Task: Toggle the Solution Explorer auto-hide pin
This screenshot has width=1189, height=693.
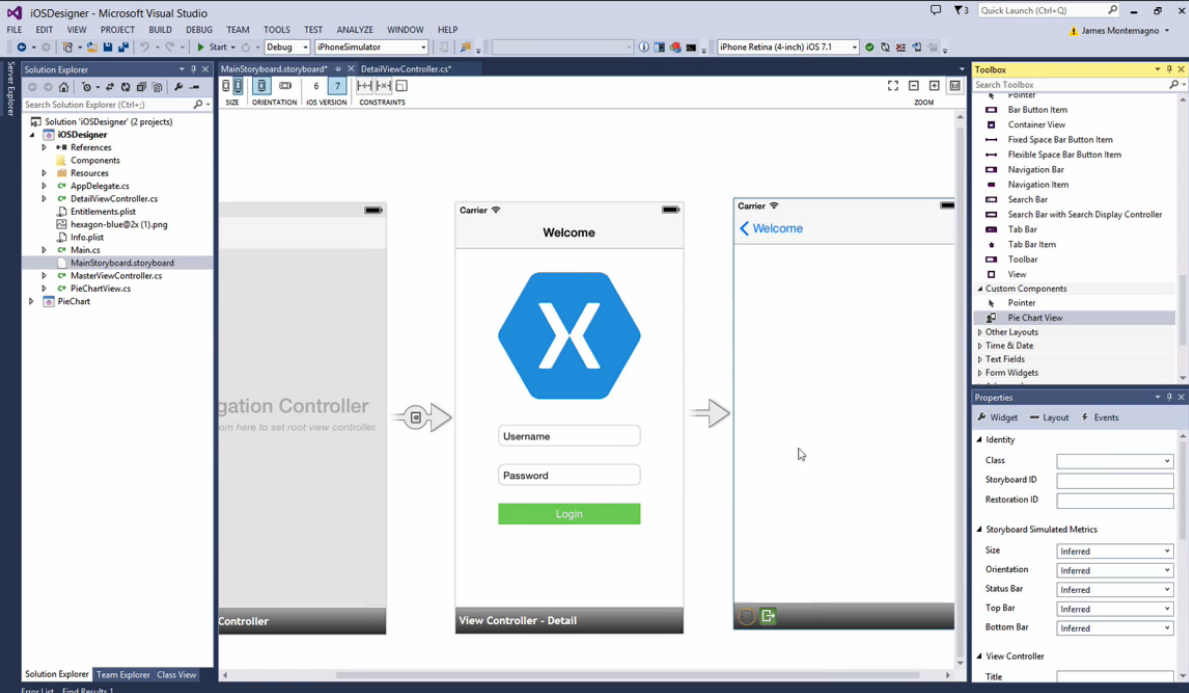Action: click(193, 69)
